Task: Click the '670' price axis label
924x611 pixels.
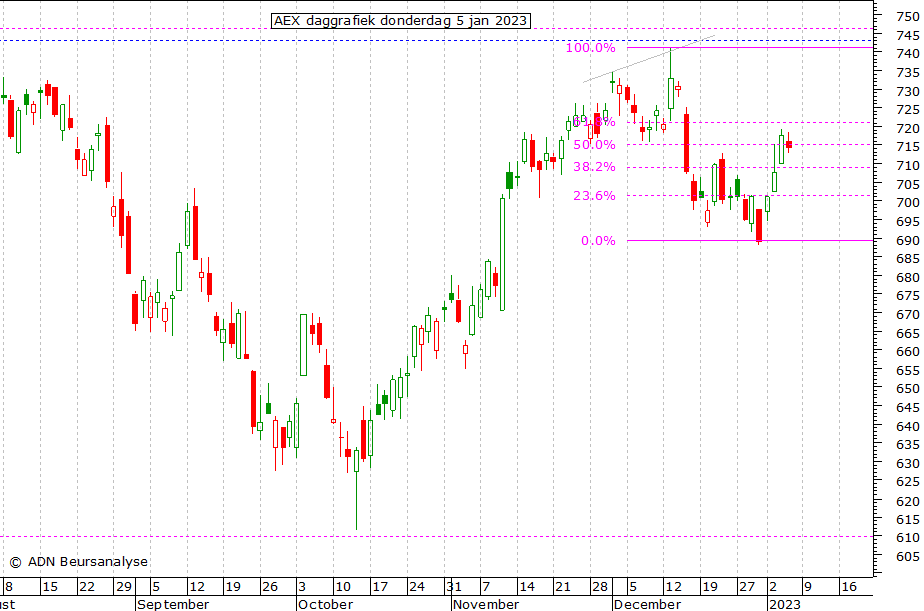Action: coord(908,315)
